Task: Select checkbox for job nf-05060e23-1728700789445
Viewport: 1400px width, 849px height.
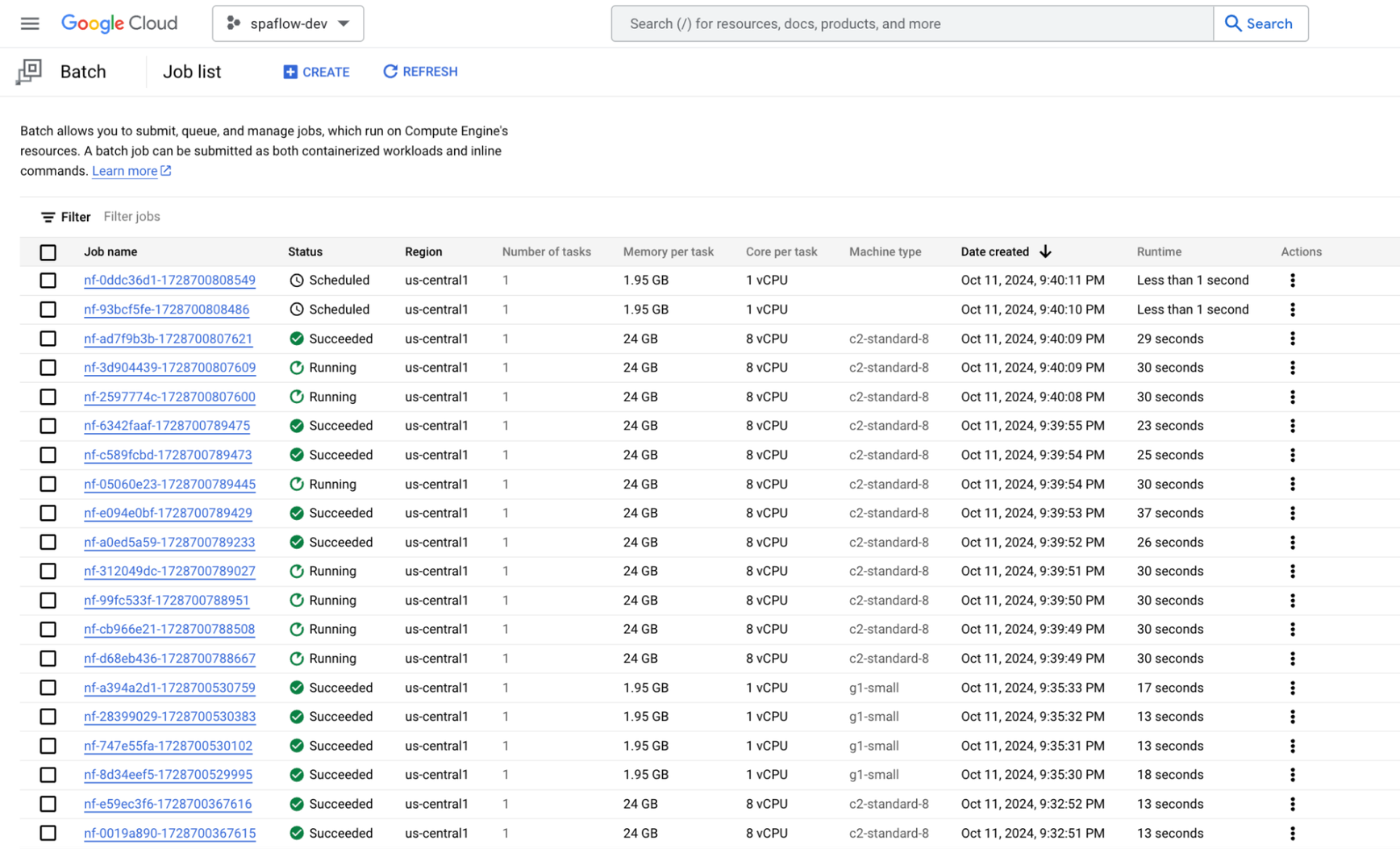Action: [x=48, y=484]
